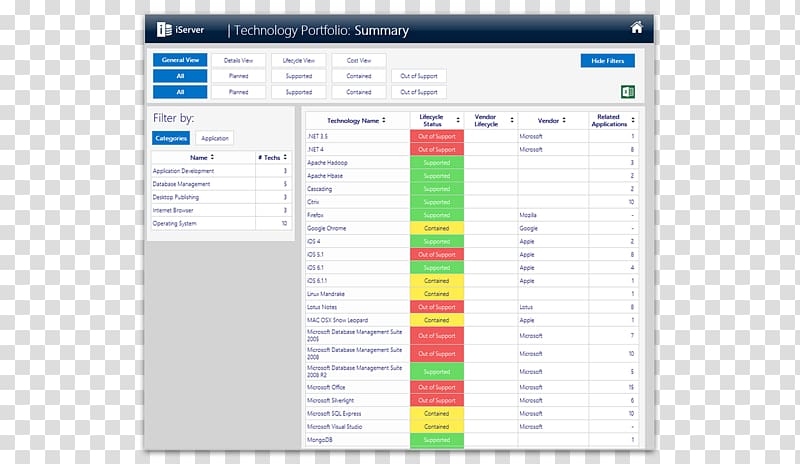800x464 pixels.
Task: Select the Cascading technology name
Action: 319,189
